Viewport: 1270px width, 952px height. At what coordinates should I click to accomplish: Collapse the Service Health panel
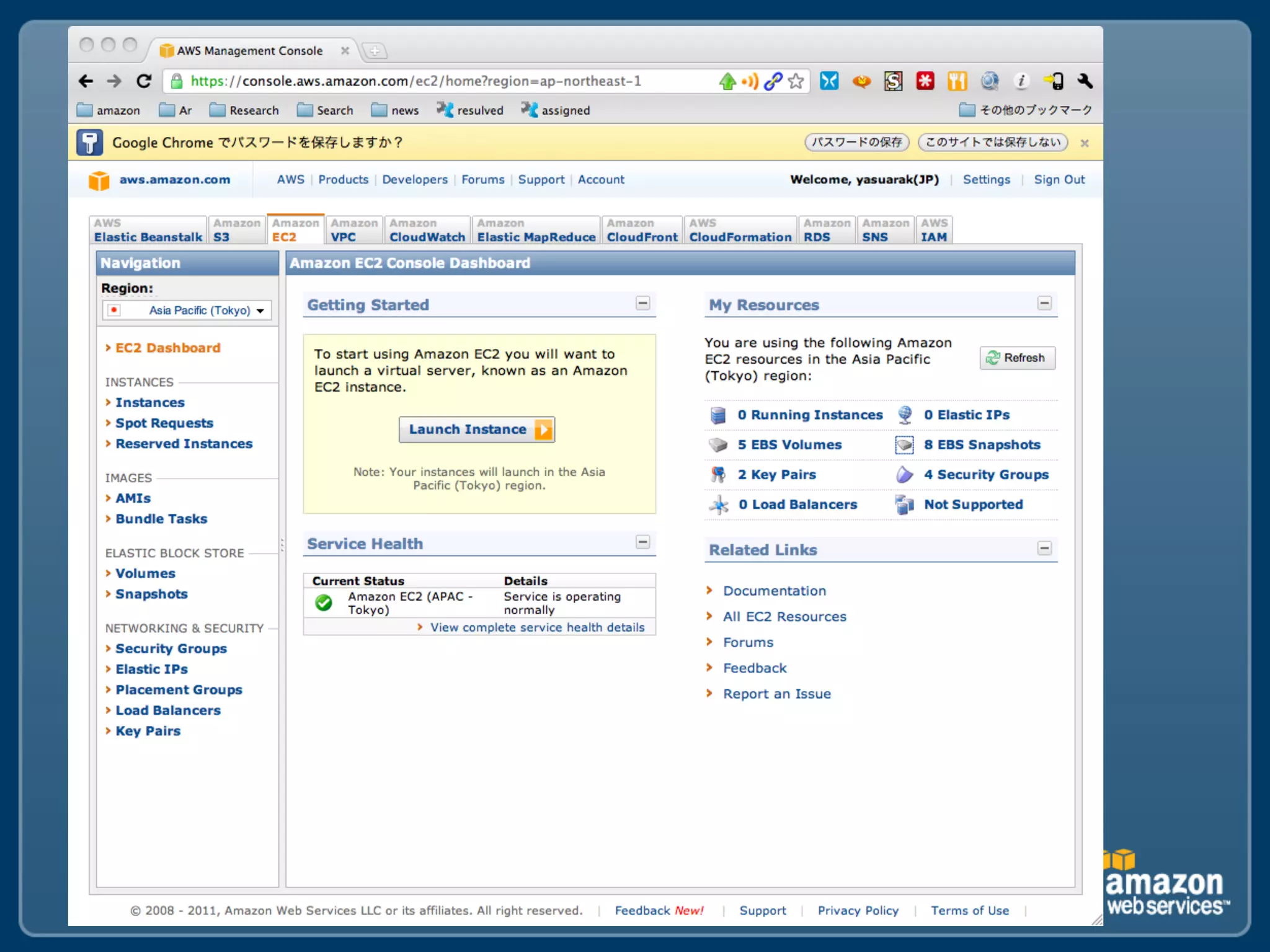pyautogui.click(x=642, y=542)
